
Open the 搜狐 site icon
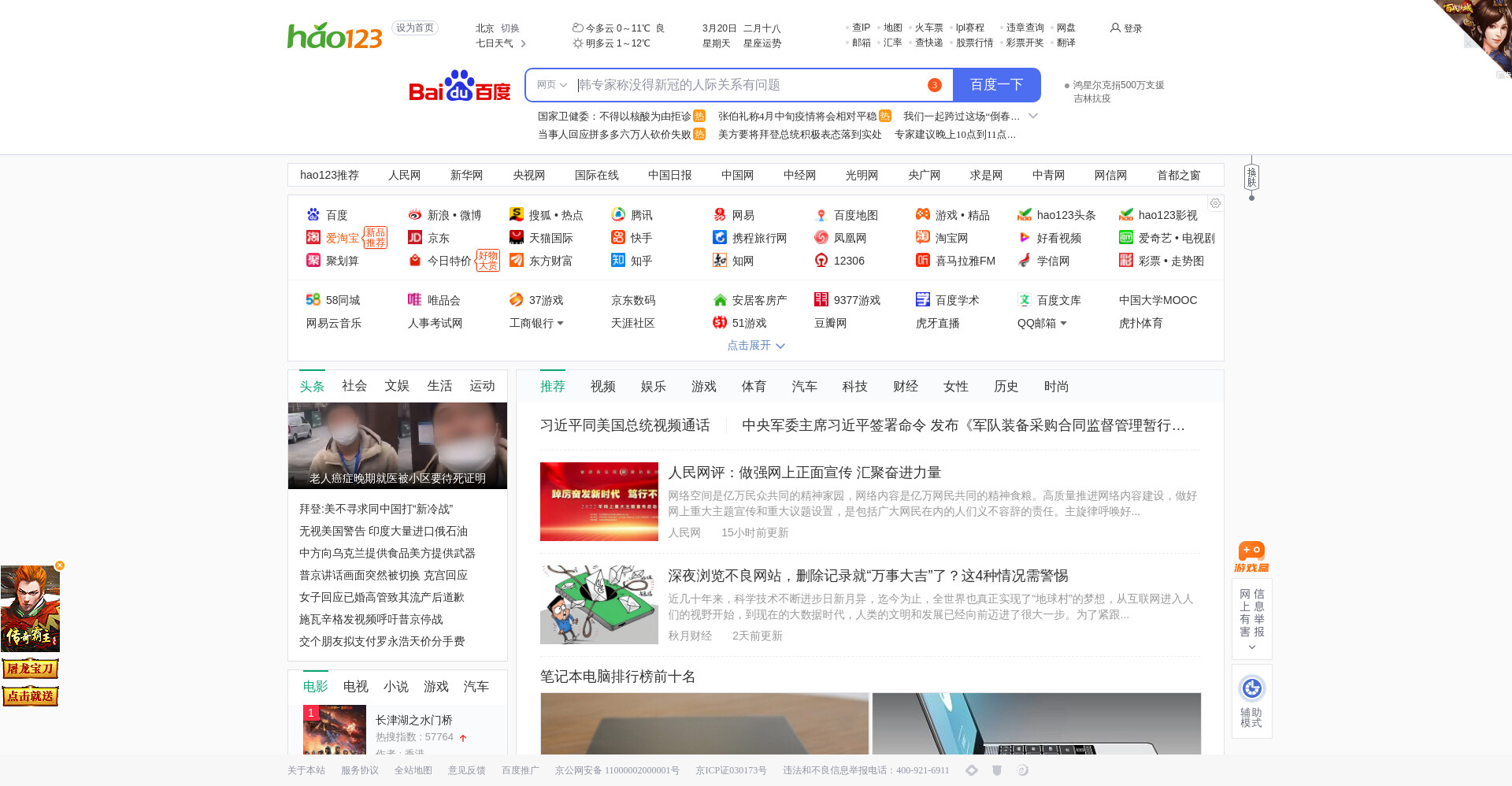pyautogui.click(x=517, y=215)
